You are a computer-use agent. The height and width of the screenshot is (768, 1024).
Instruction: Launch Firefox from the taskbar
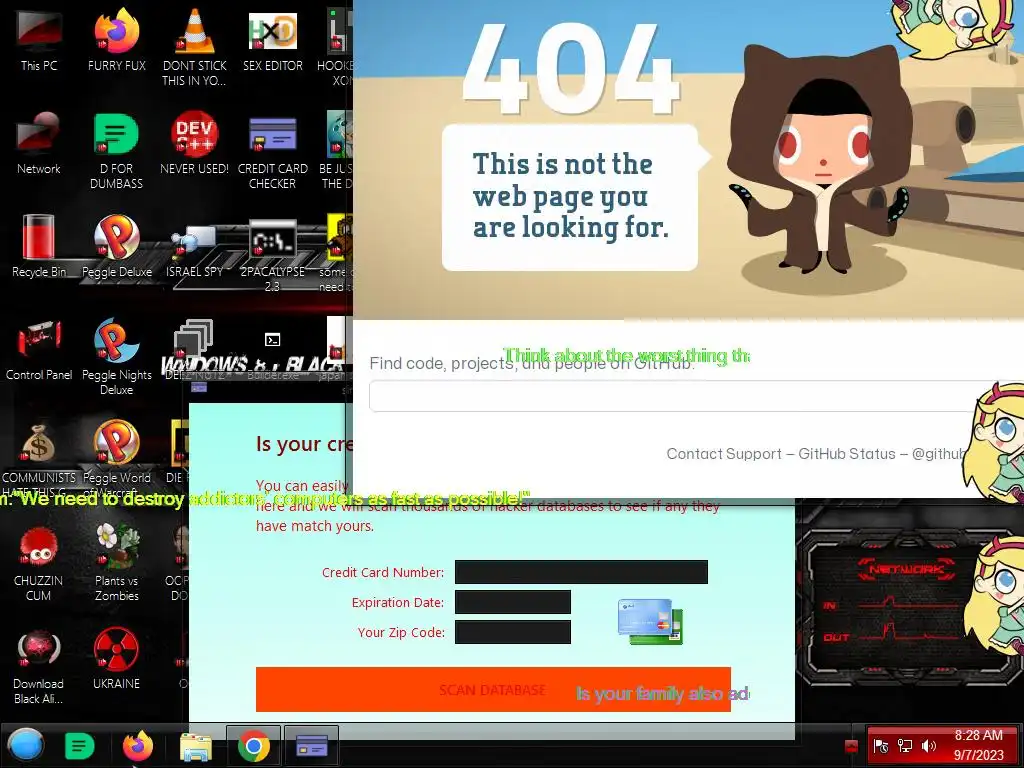138,746
